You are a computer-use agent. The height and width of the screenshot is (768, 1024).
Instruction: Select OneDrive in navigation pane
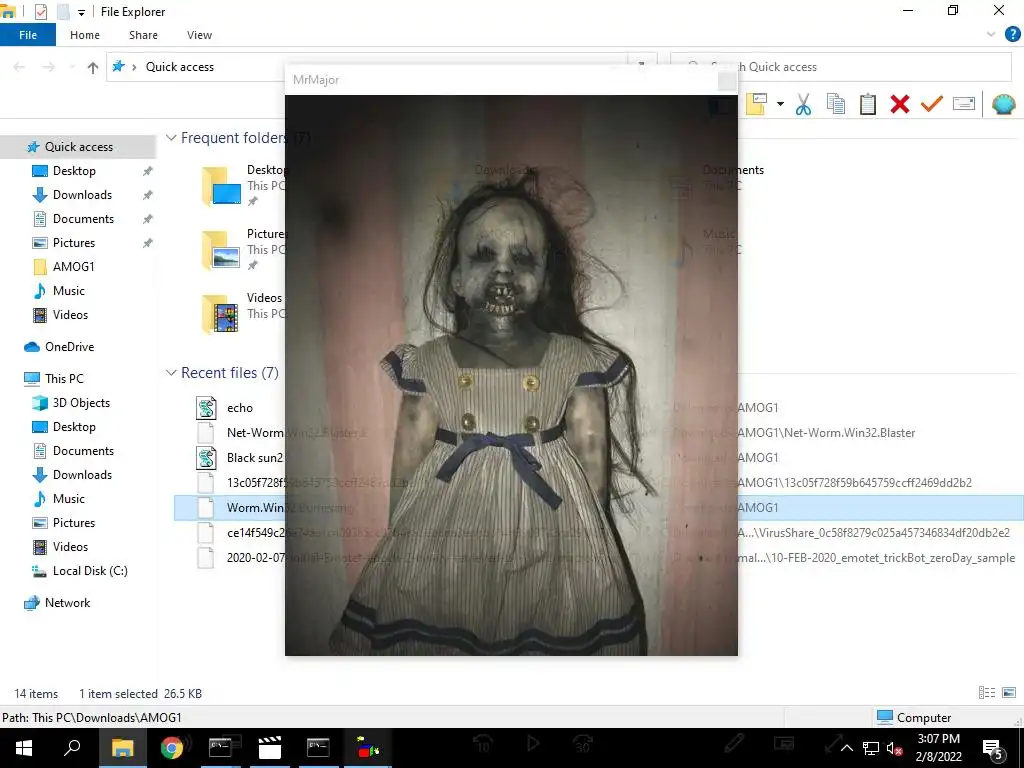click(69, 347)
